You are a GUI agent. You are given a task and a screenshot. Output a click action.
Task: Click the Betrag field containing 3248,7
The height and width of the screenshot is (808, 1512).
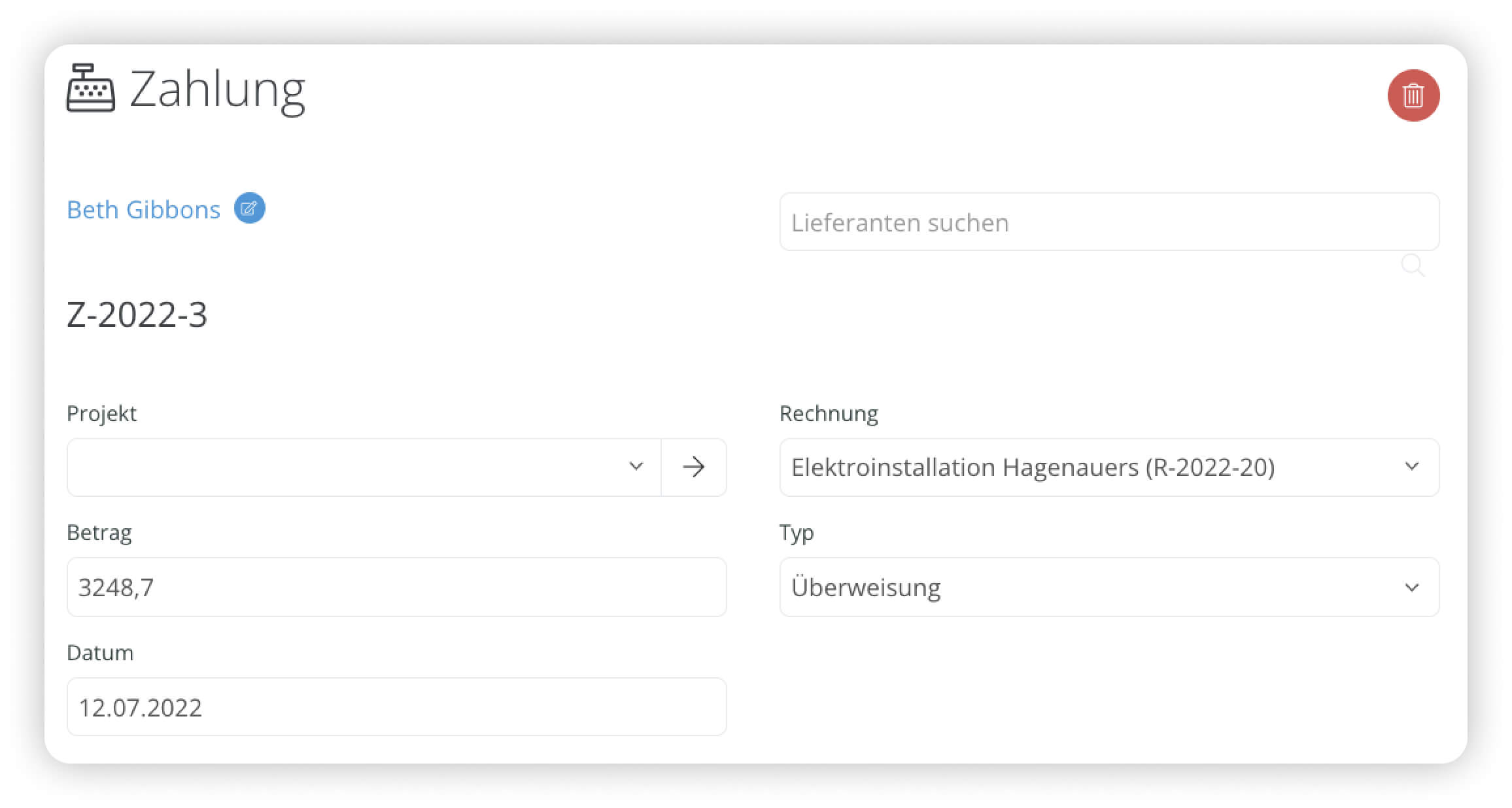(x=396, y=587)
